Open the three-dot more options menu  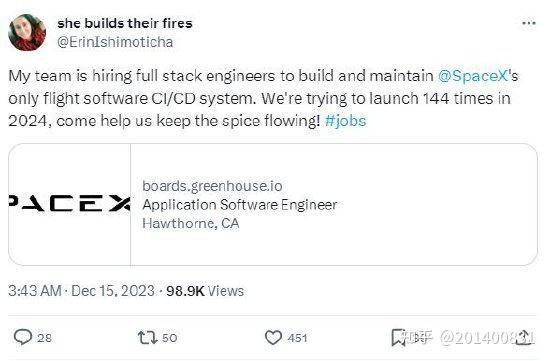[x=529, y=24]
